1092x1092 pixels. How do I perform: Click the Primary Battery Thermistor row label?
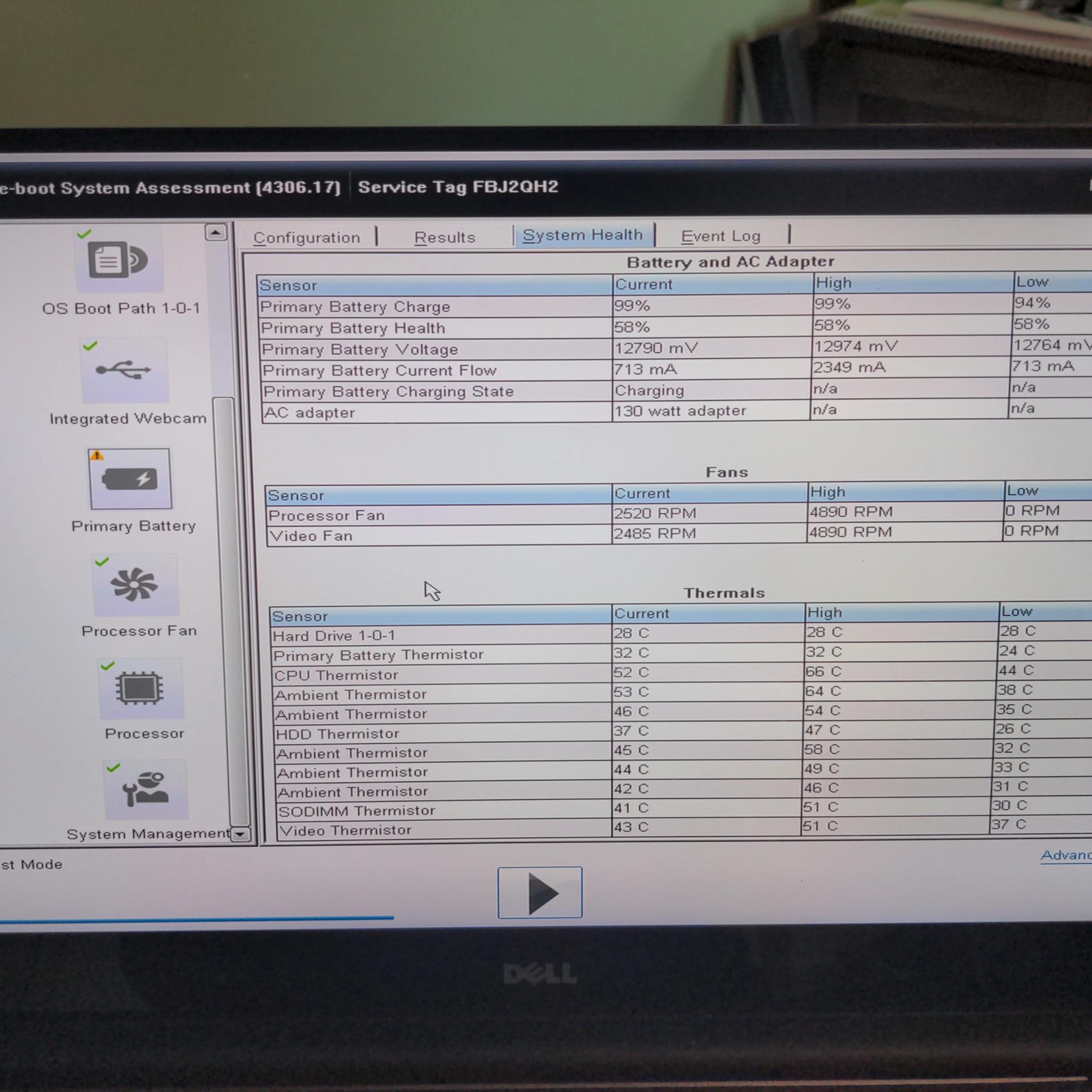point(378,655)
